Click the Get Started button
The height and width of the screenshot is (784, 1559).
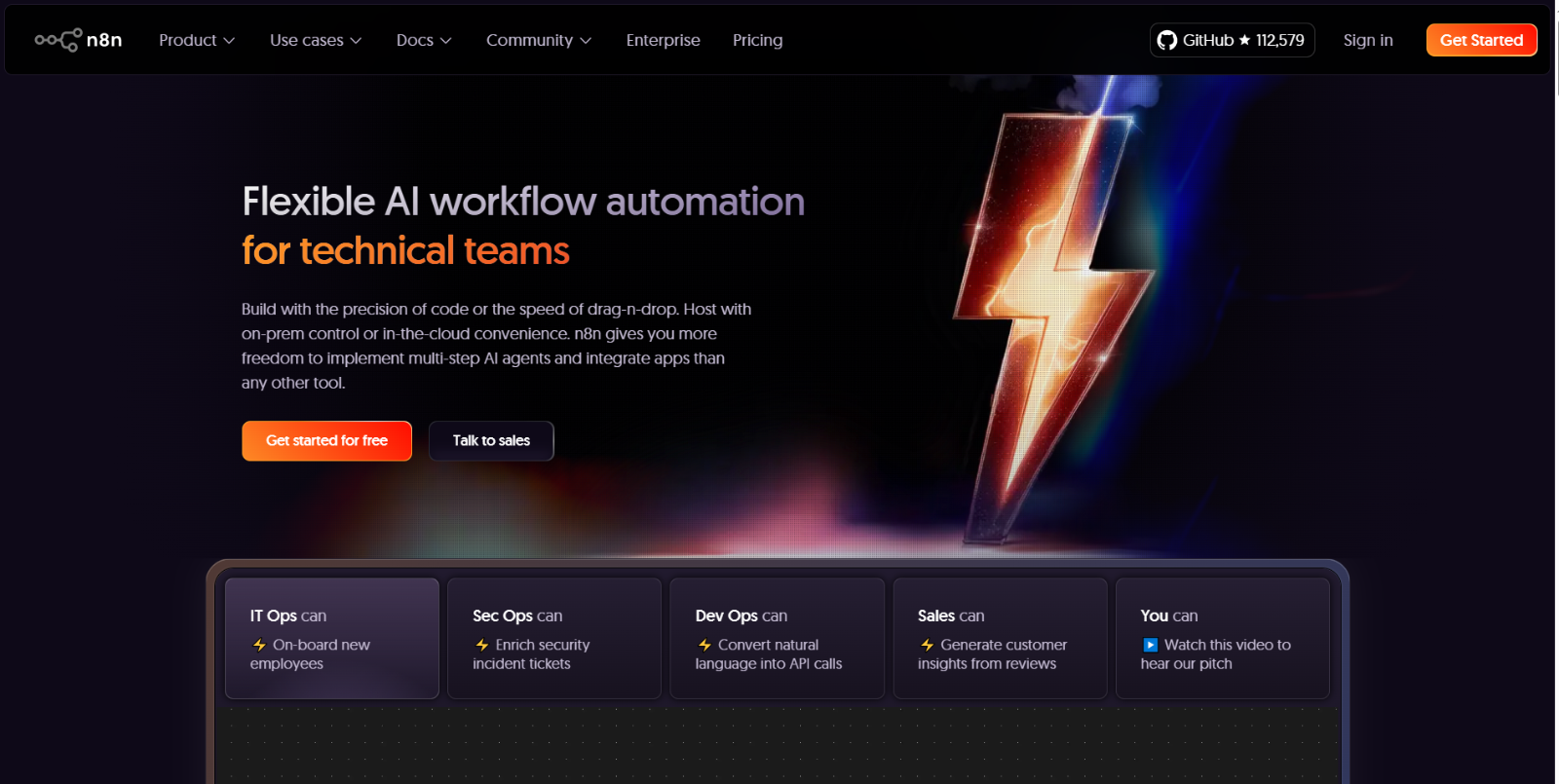coord(1481,40)
